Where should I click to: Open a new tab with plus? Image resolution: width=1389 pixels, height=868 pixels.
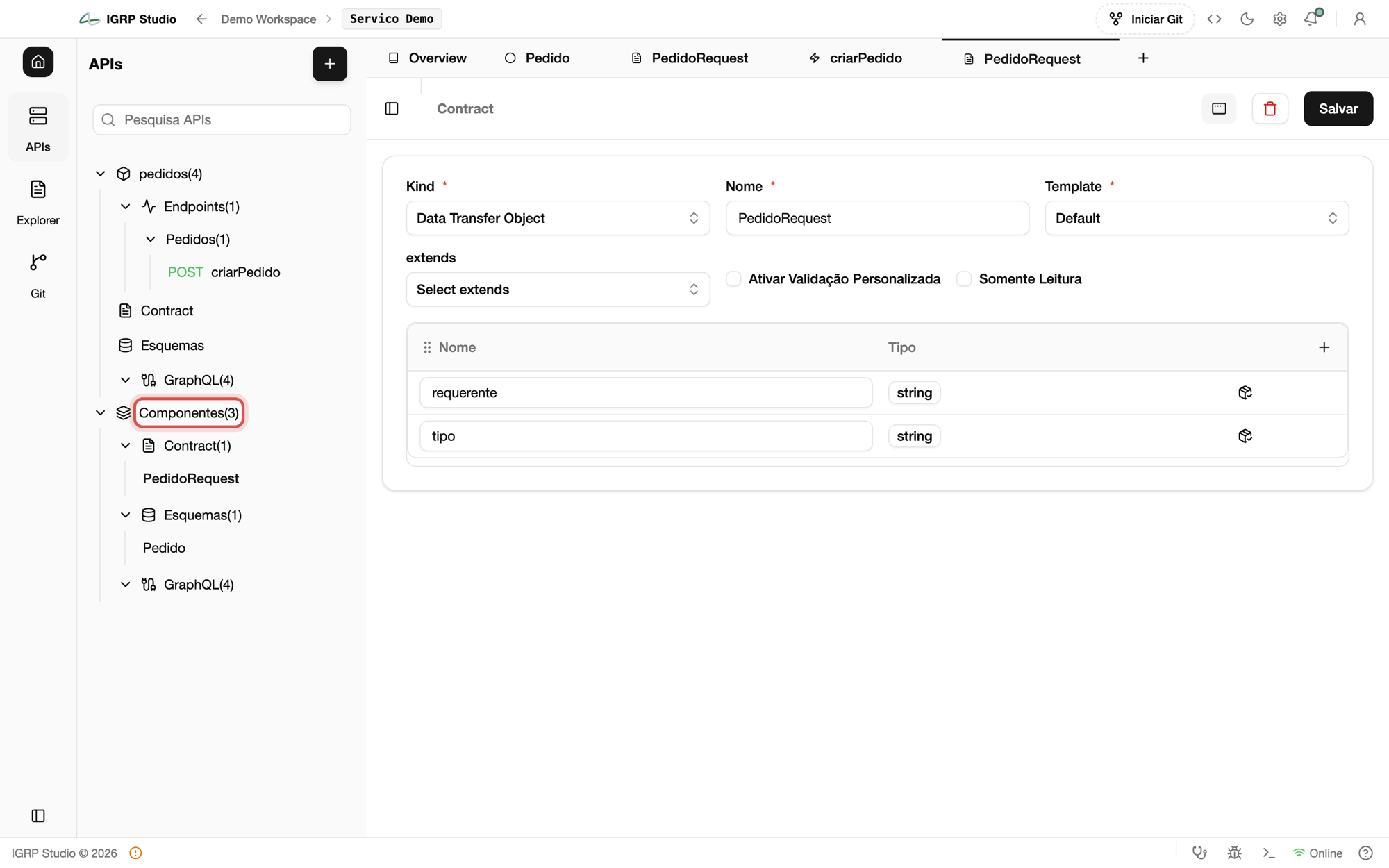(1143, 58)
